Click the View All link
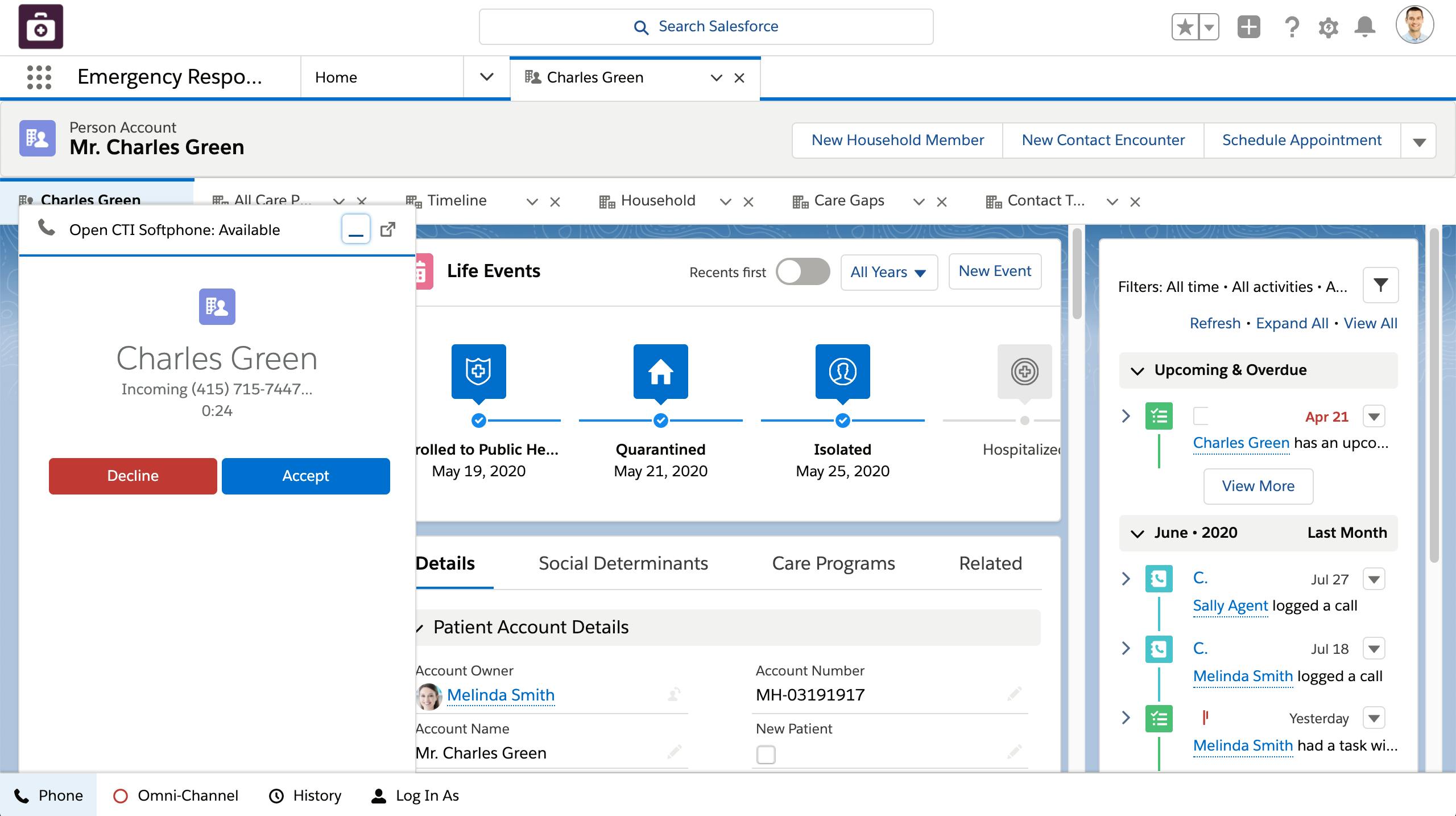This screenshot has width=1456, height=816. click(x=1370, y=323)
